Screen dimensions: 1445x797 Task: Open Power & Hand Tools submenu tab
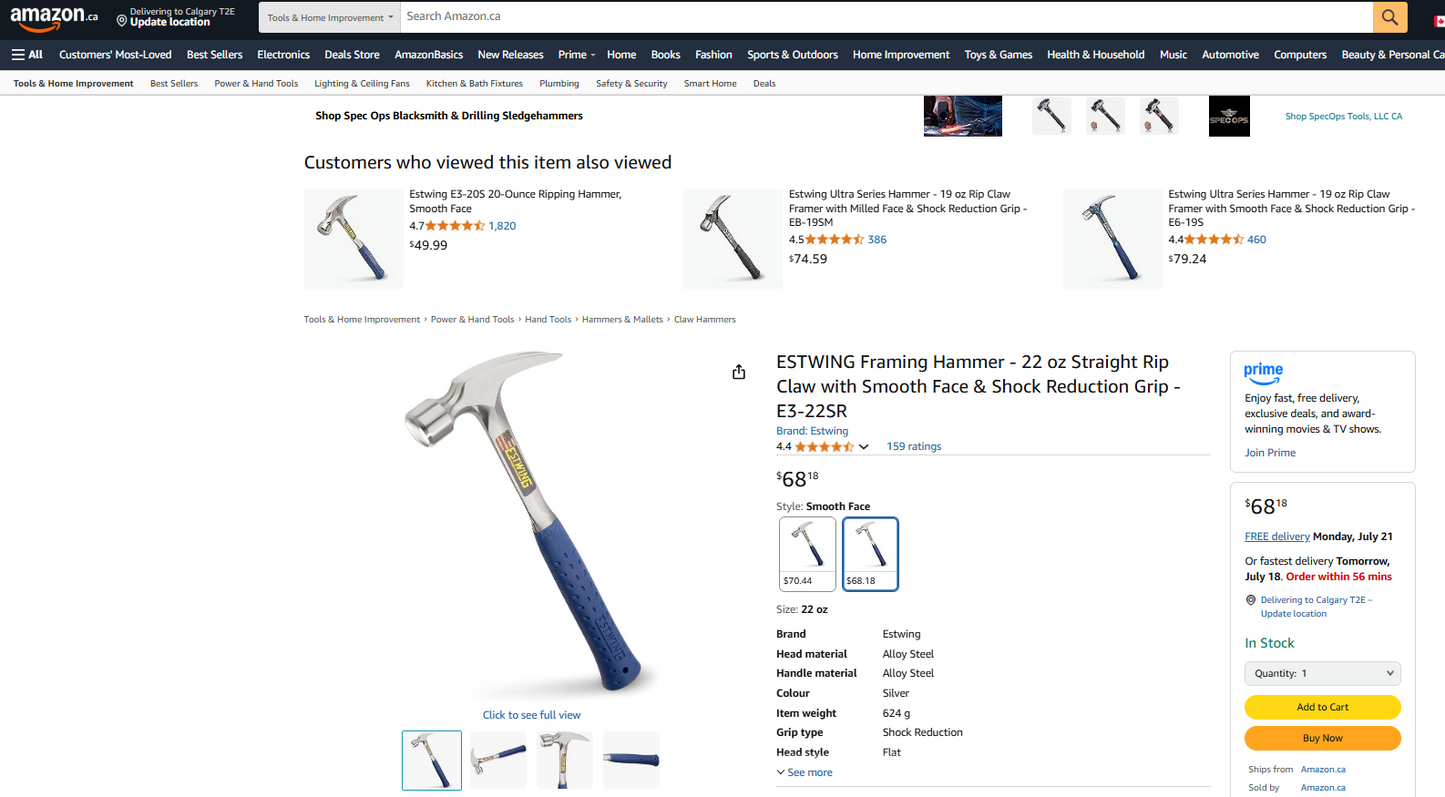(256, 84)
